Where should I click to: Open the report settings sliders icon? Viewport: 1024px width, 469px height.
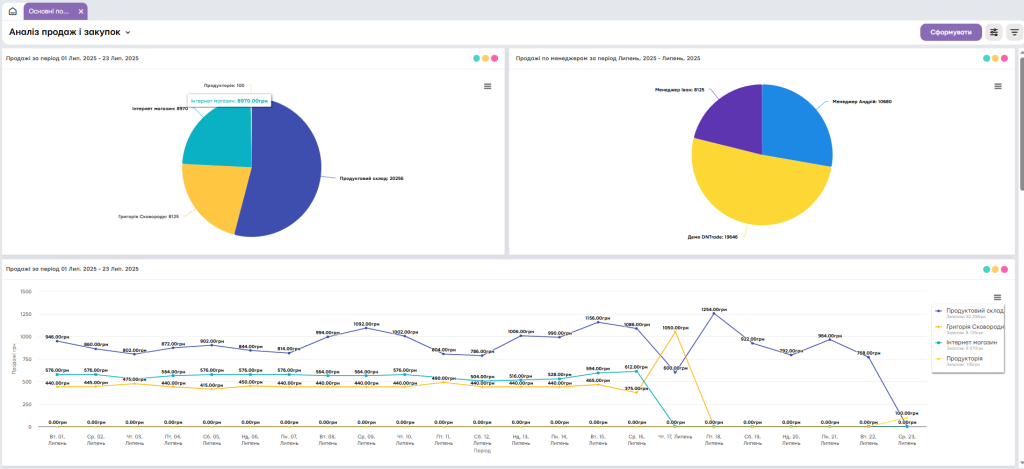click(x=994, y=32)
